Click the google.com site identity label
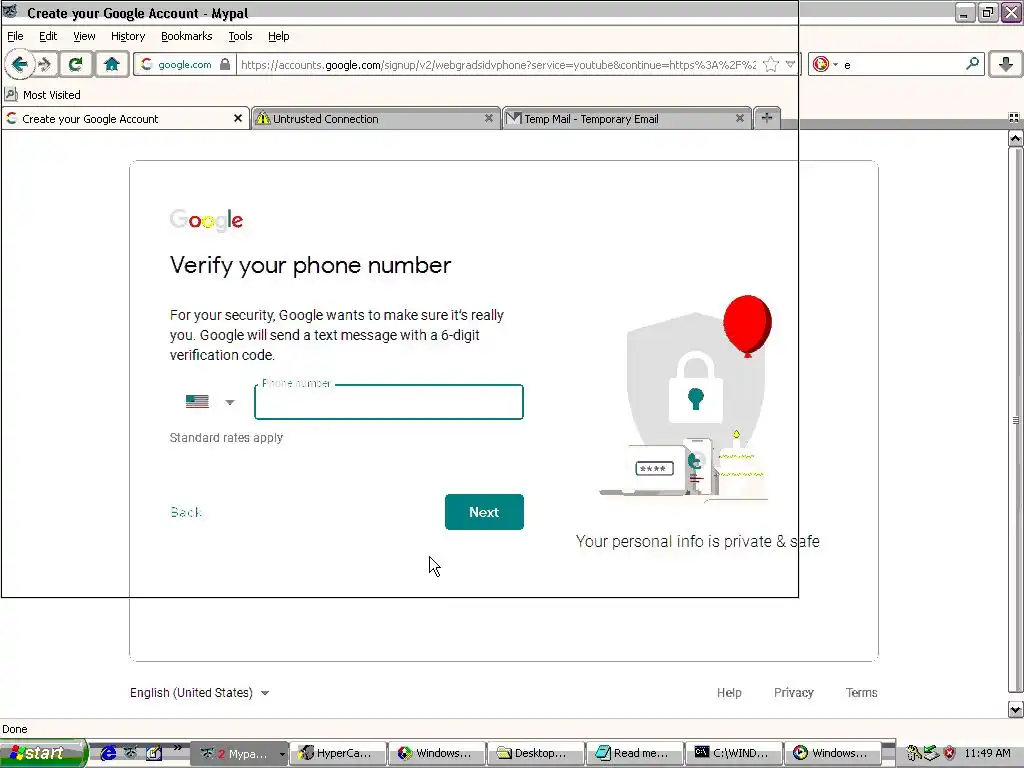 tap(185, 65)
